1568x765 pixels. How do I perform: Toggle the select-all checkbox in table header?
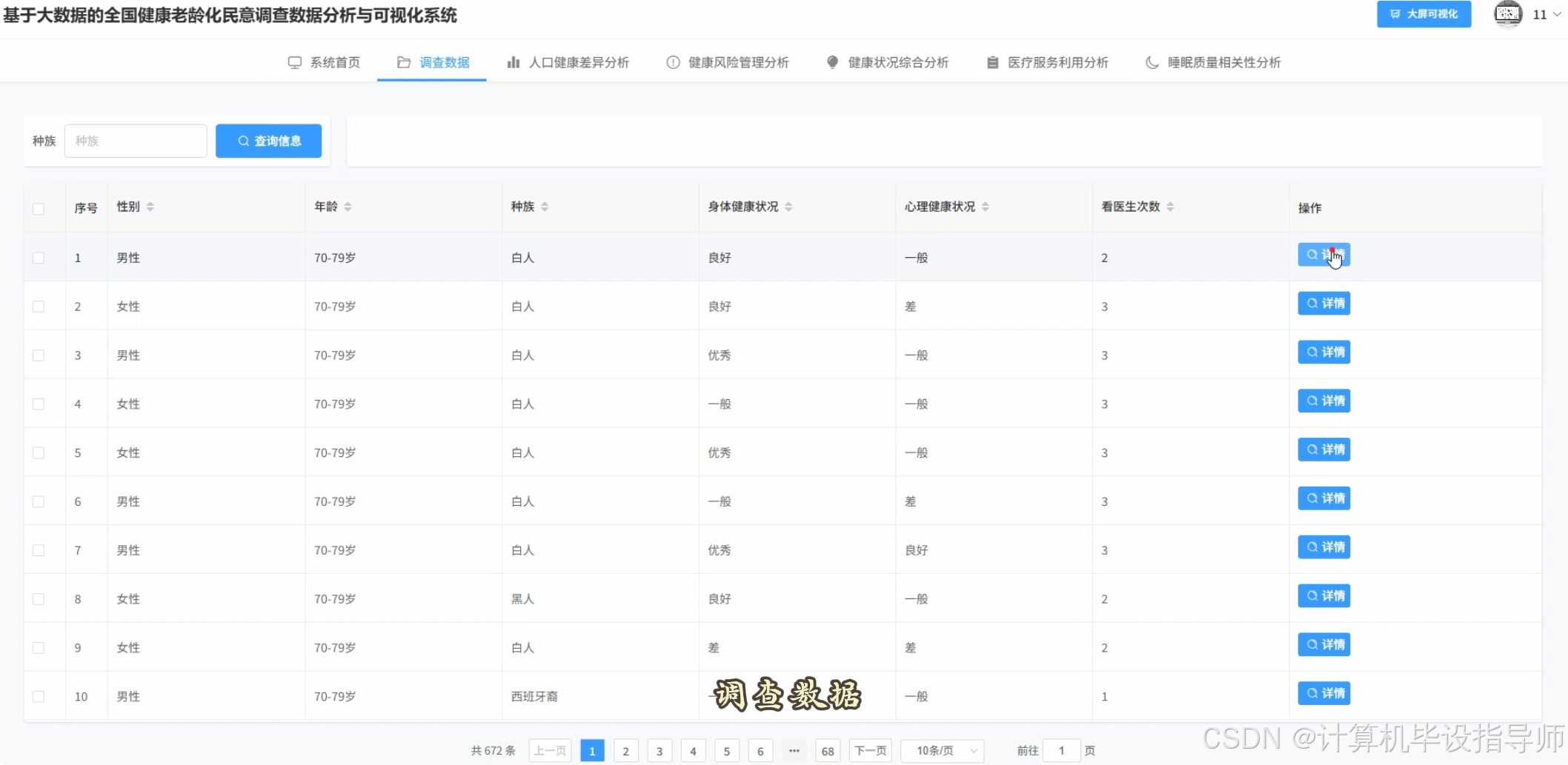tap(39, 209)
